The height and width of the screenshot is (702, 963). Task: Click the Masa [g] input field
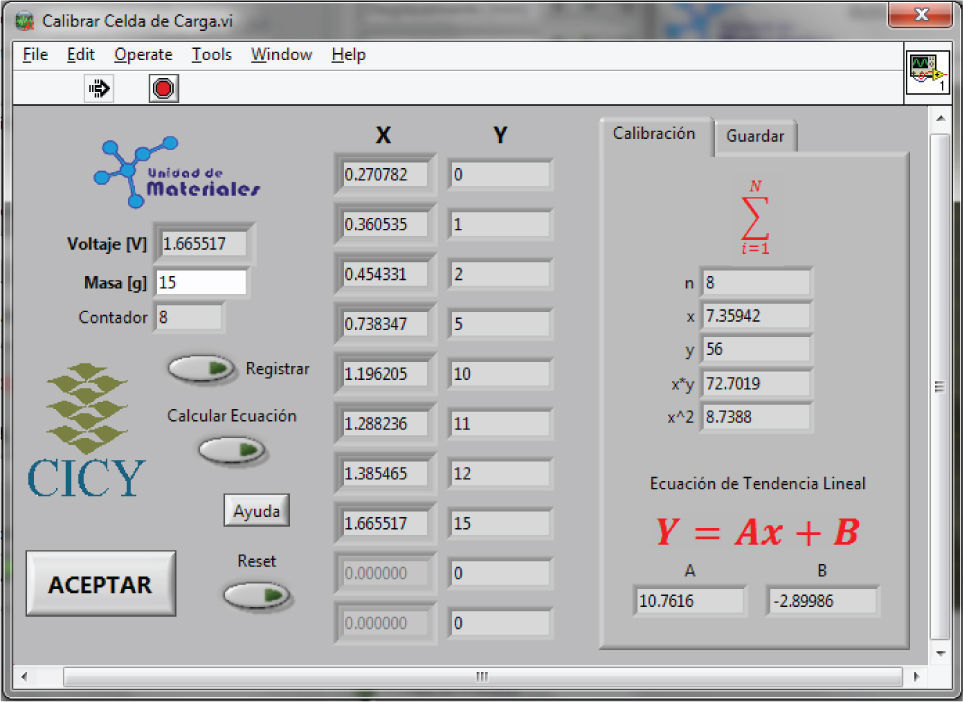click(x=201, y=283)
